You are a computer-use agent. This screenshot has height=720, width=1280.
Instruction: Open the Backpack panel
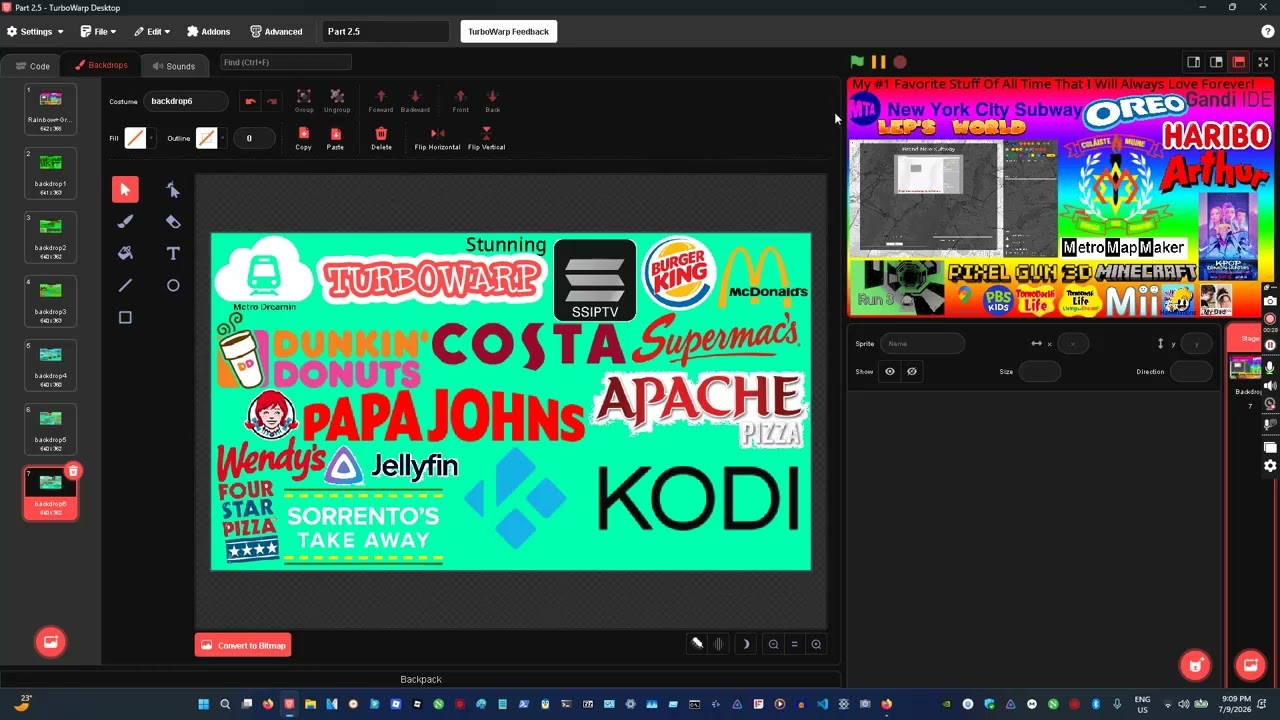pyautogui.click(x=420, y=679)
